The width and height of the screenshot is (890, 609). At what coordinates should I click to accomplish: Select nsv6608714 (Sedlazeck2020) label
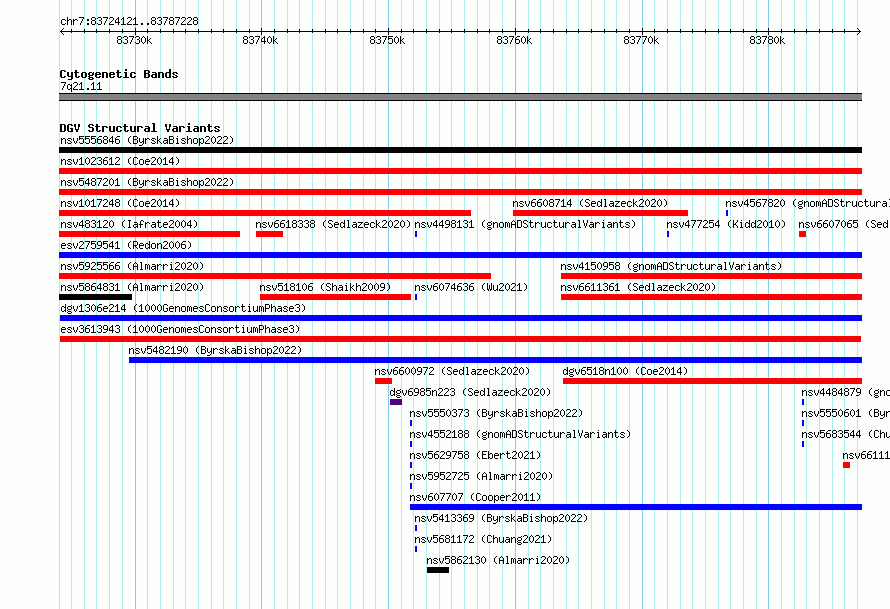click(590, 203)
